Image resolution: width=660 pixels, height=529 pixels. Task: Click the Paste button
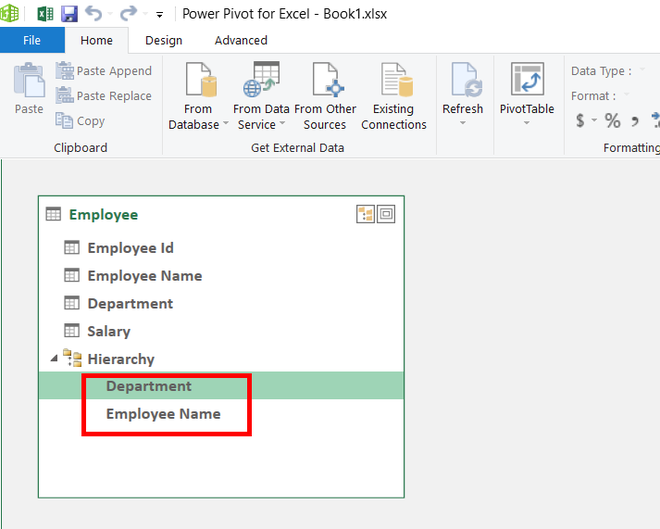coord(29,89)
